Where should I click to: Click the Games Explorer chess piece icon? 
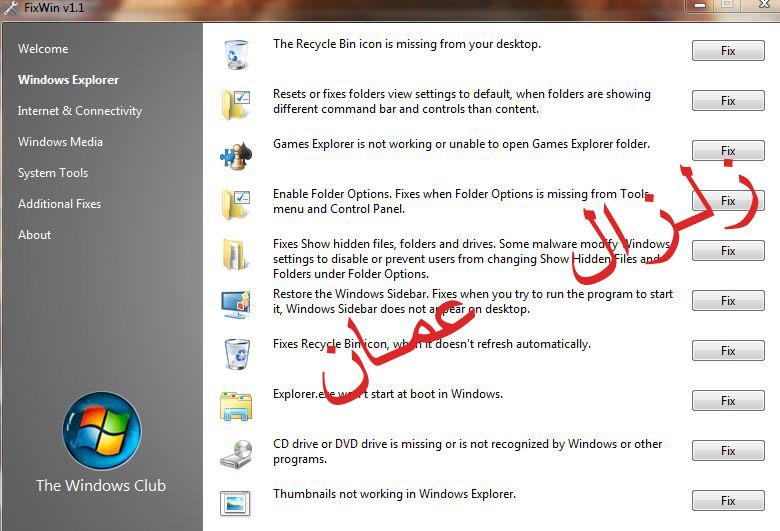pos(238,155)
